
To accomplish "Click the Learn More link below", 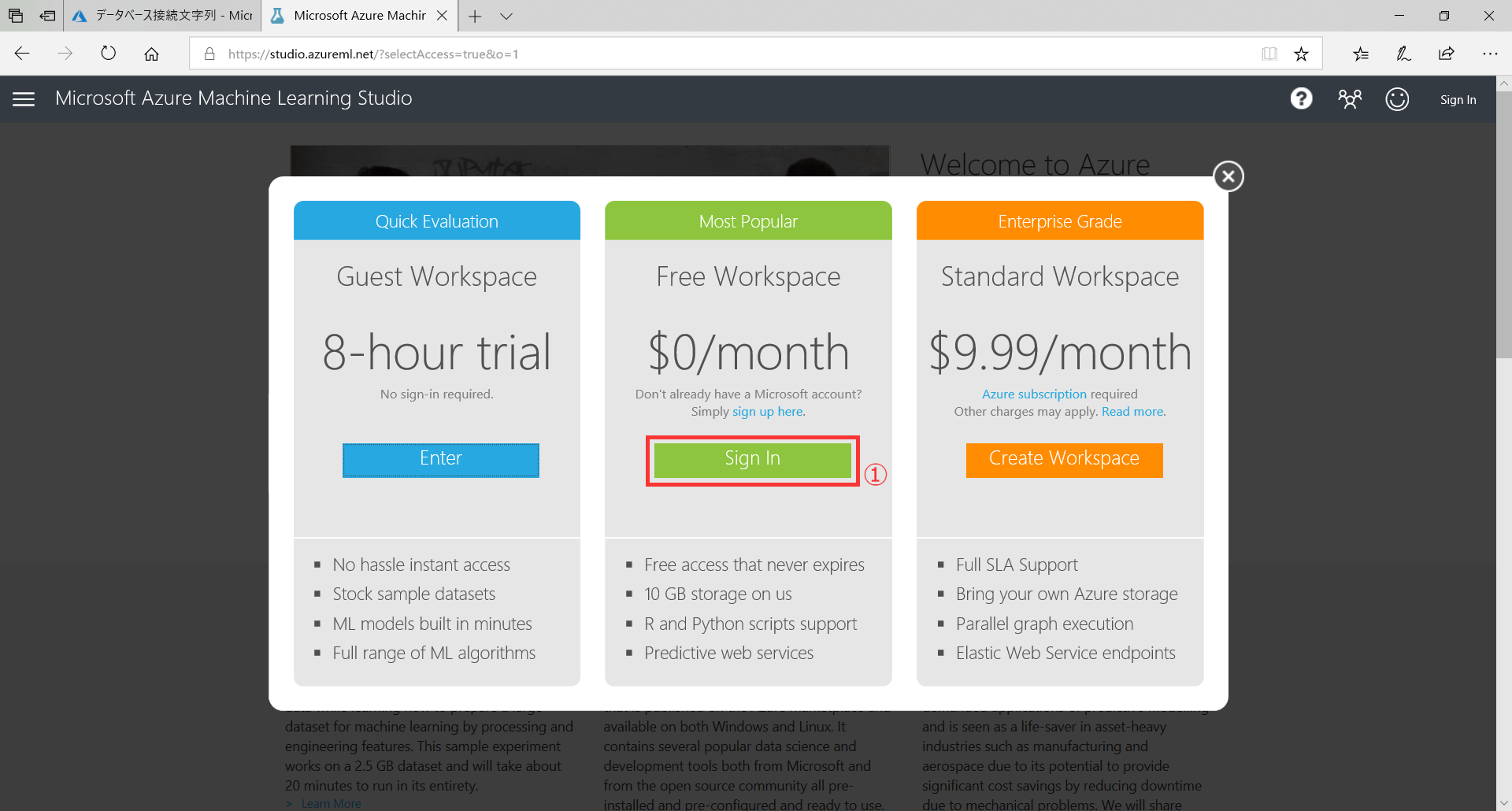I will coord(331,803).
